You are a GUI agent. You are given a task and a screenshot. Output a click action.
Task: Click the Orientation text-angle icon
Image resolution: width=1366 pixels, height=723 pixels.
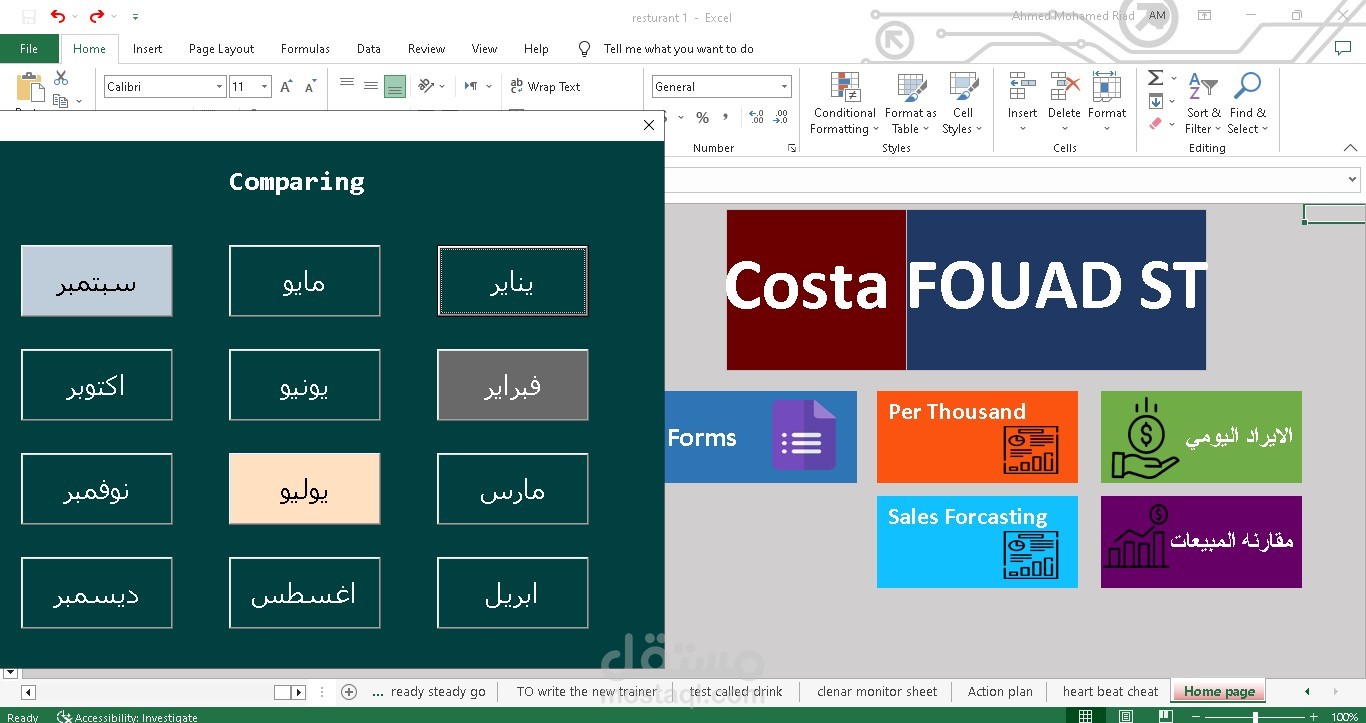pos(427,86)
